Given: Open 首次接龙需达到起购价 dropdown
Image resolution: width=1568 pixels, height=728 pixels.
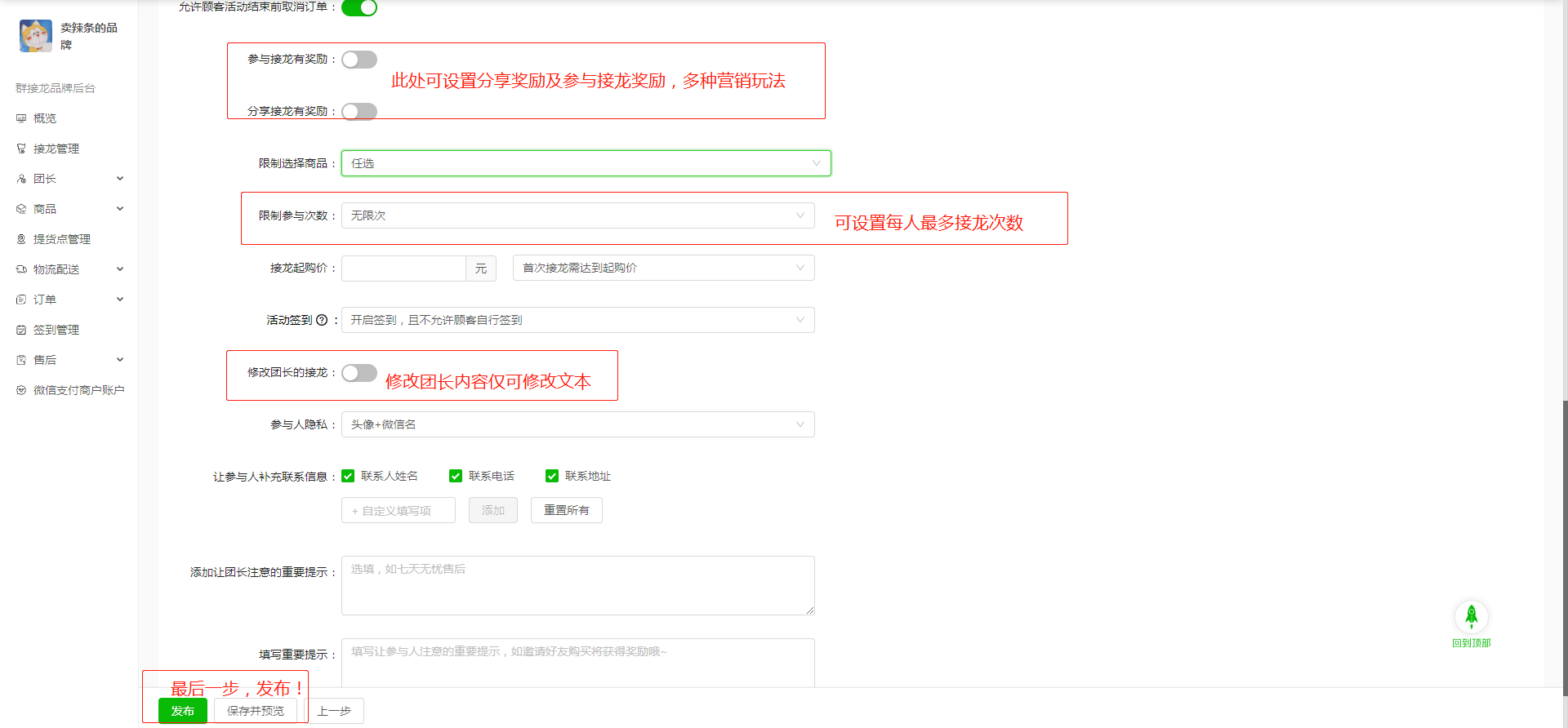Looking at the screenshot, I should [x=664, y=268].
